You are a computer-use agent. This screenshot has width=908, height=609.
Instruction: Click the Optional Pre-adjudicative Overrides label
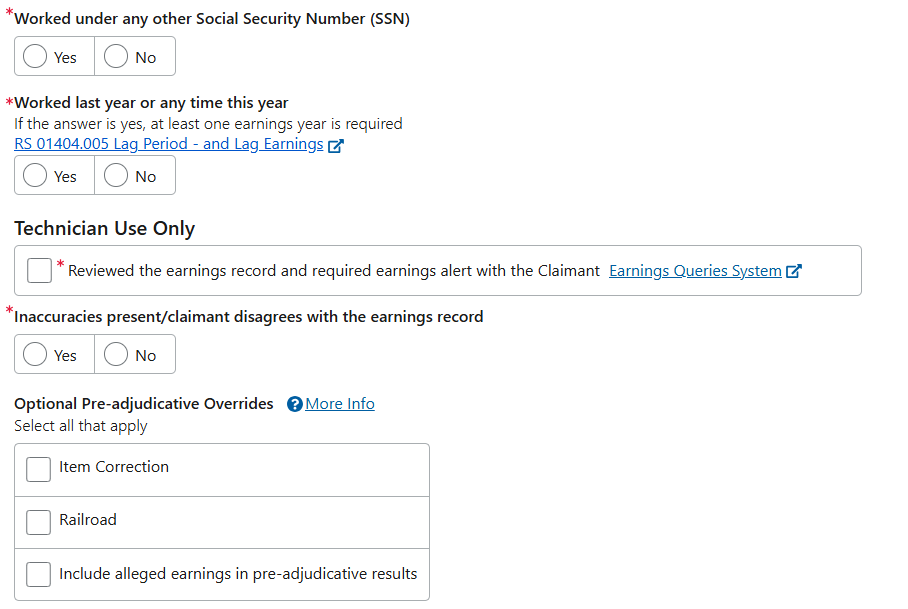(x=144, y=404)
